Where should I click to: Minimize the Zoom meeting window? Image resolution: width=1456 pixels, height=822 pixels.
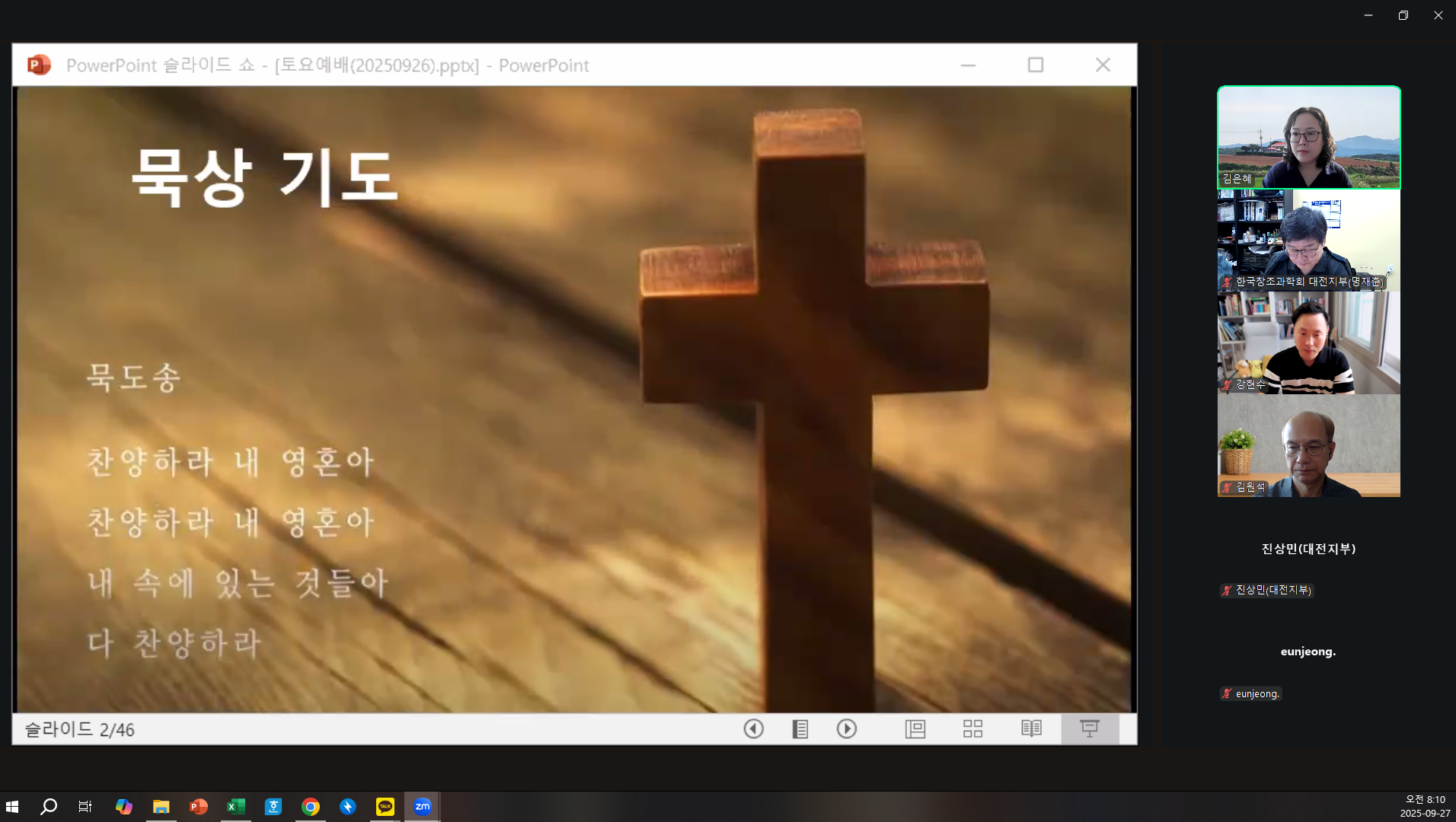(1368, 15)
